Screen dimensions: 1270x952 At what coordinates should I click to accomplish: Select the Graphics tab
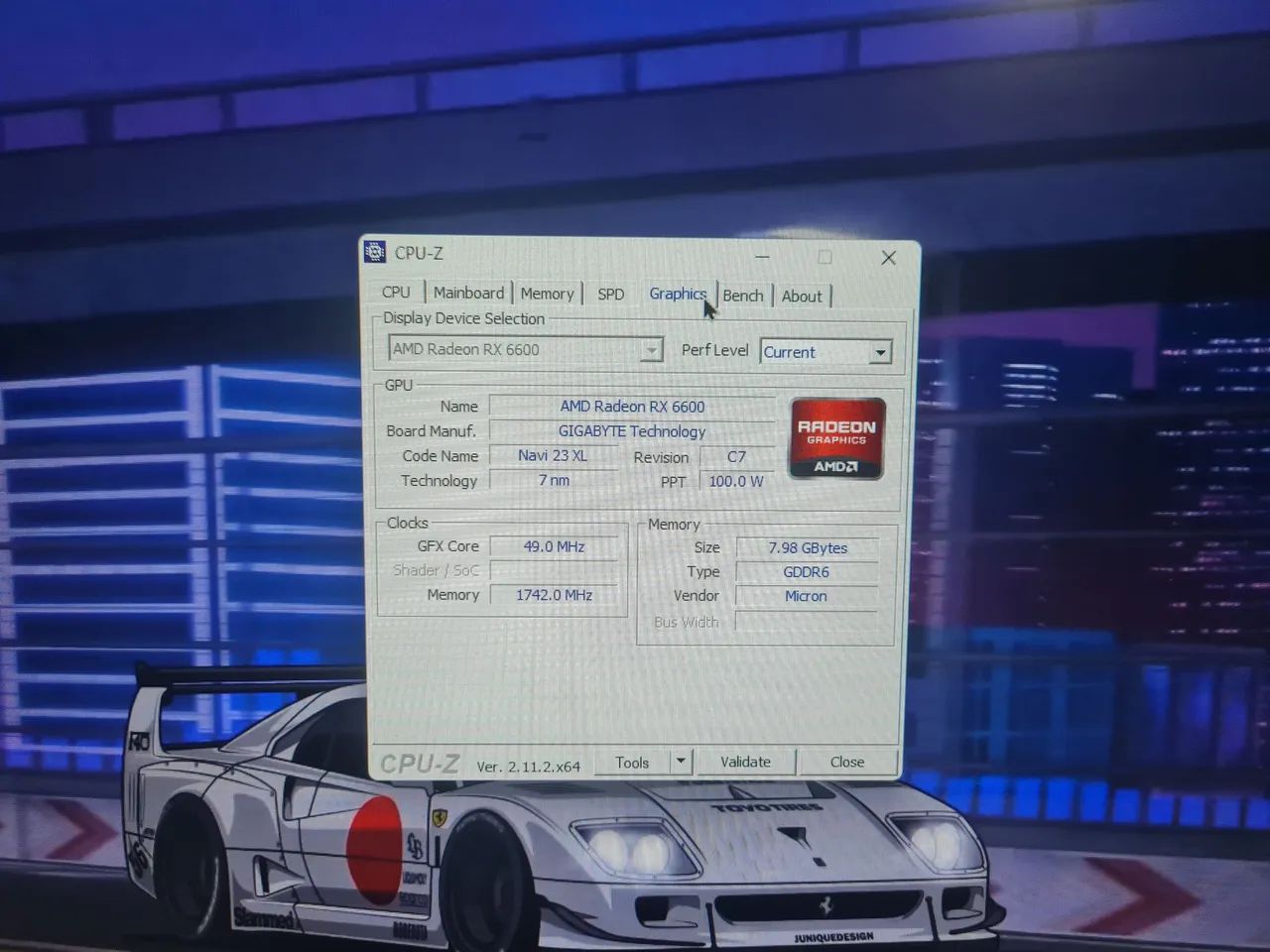click(x=678, y=294)
